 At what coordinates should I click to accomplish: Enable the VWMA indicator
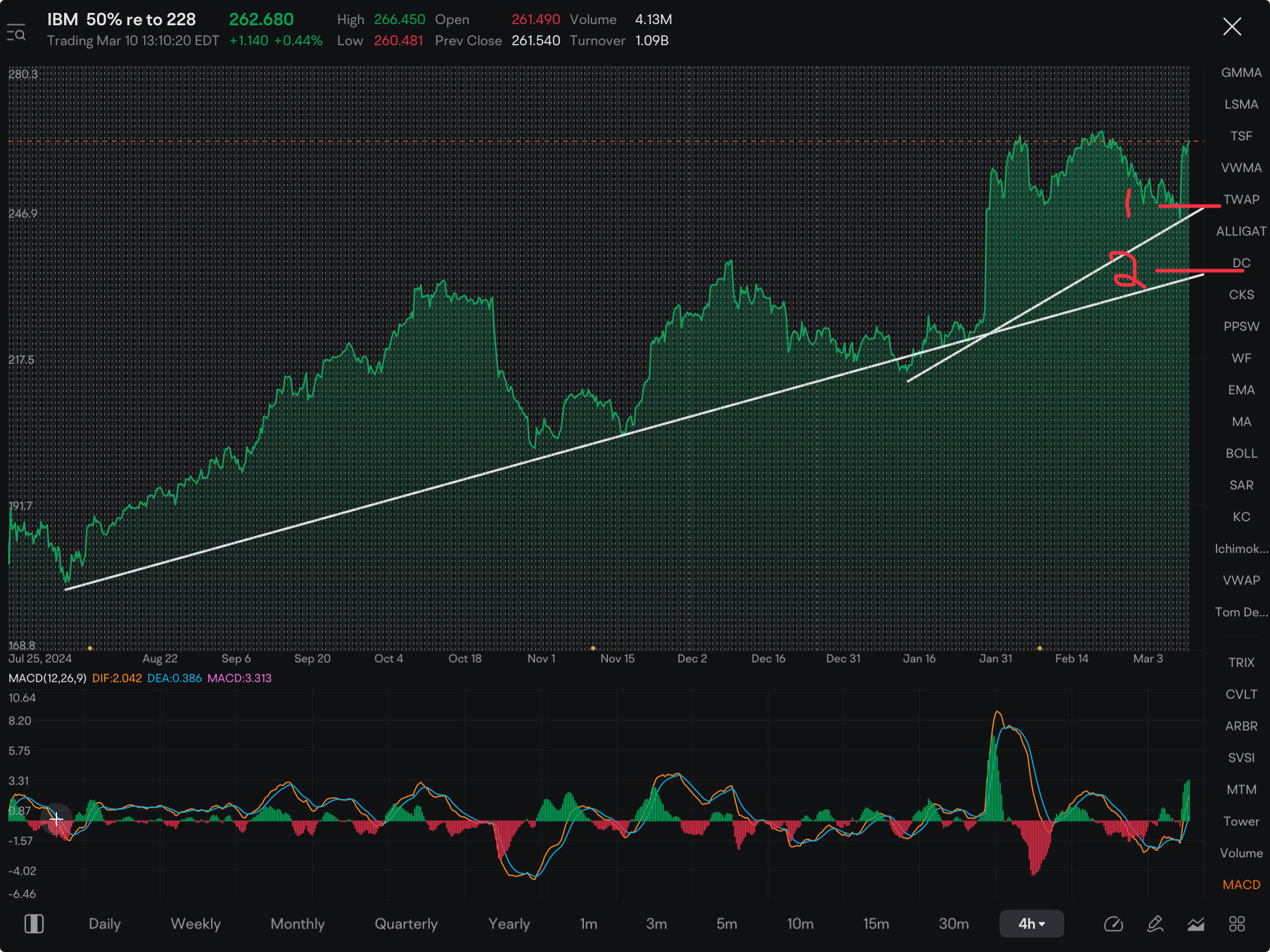(x=1241, y=168)
